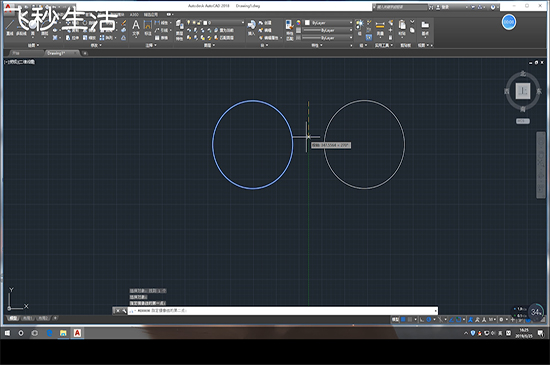Open the layer name dropdown

coord(223,22)
